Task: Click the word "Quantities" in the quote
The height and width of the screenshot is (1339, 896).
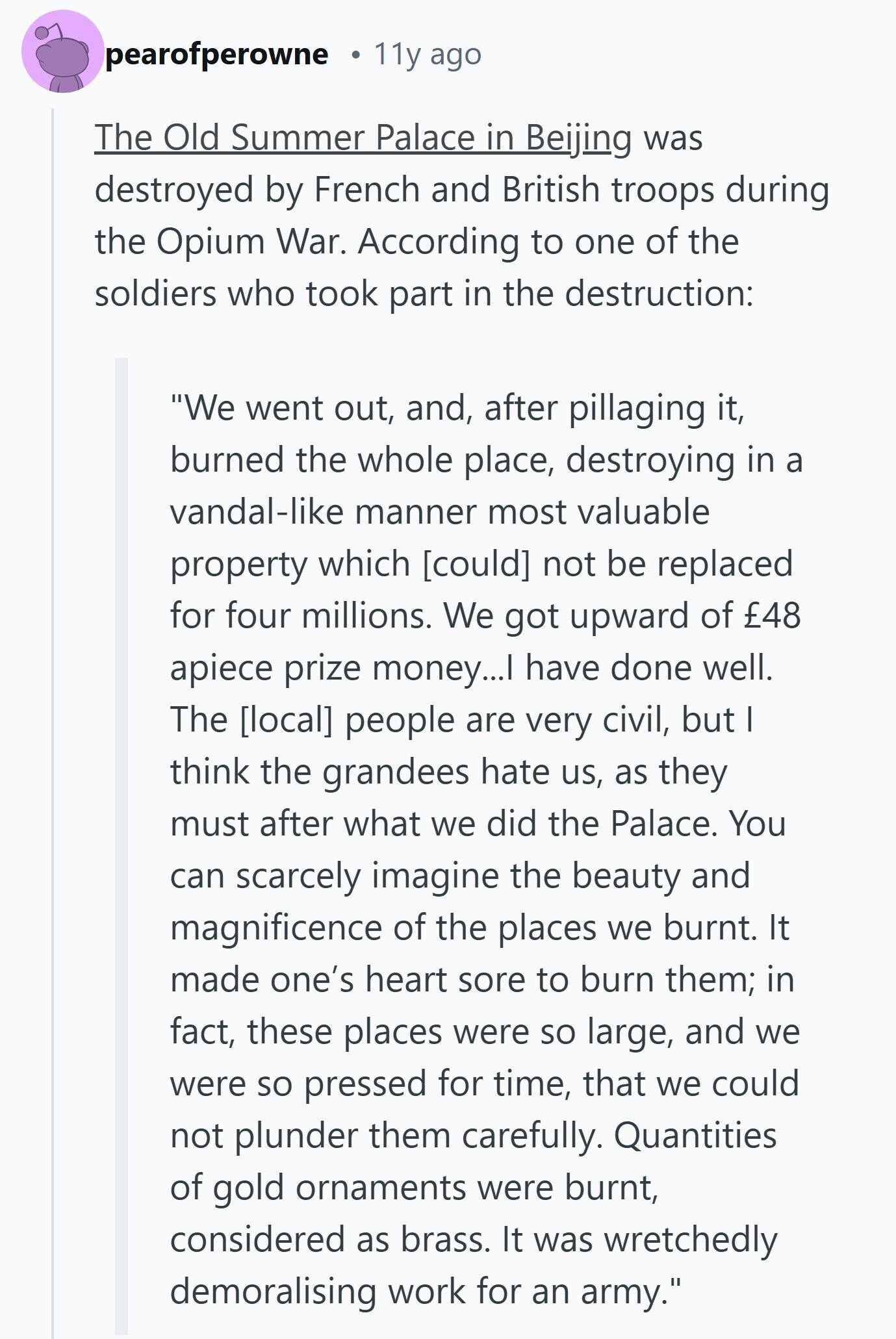Action: [x=695, y=1136]
